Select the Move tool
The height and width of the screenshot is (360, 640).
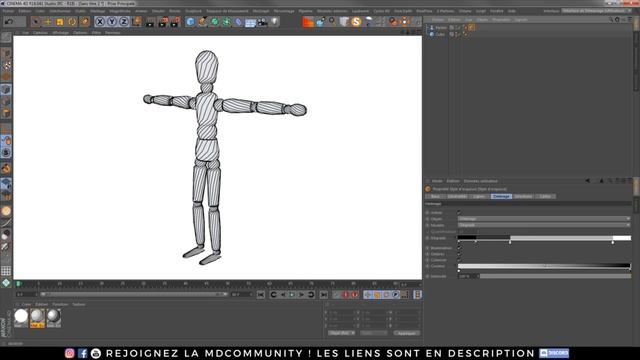tap(48, 22)
